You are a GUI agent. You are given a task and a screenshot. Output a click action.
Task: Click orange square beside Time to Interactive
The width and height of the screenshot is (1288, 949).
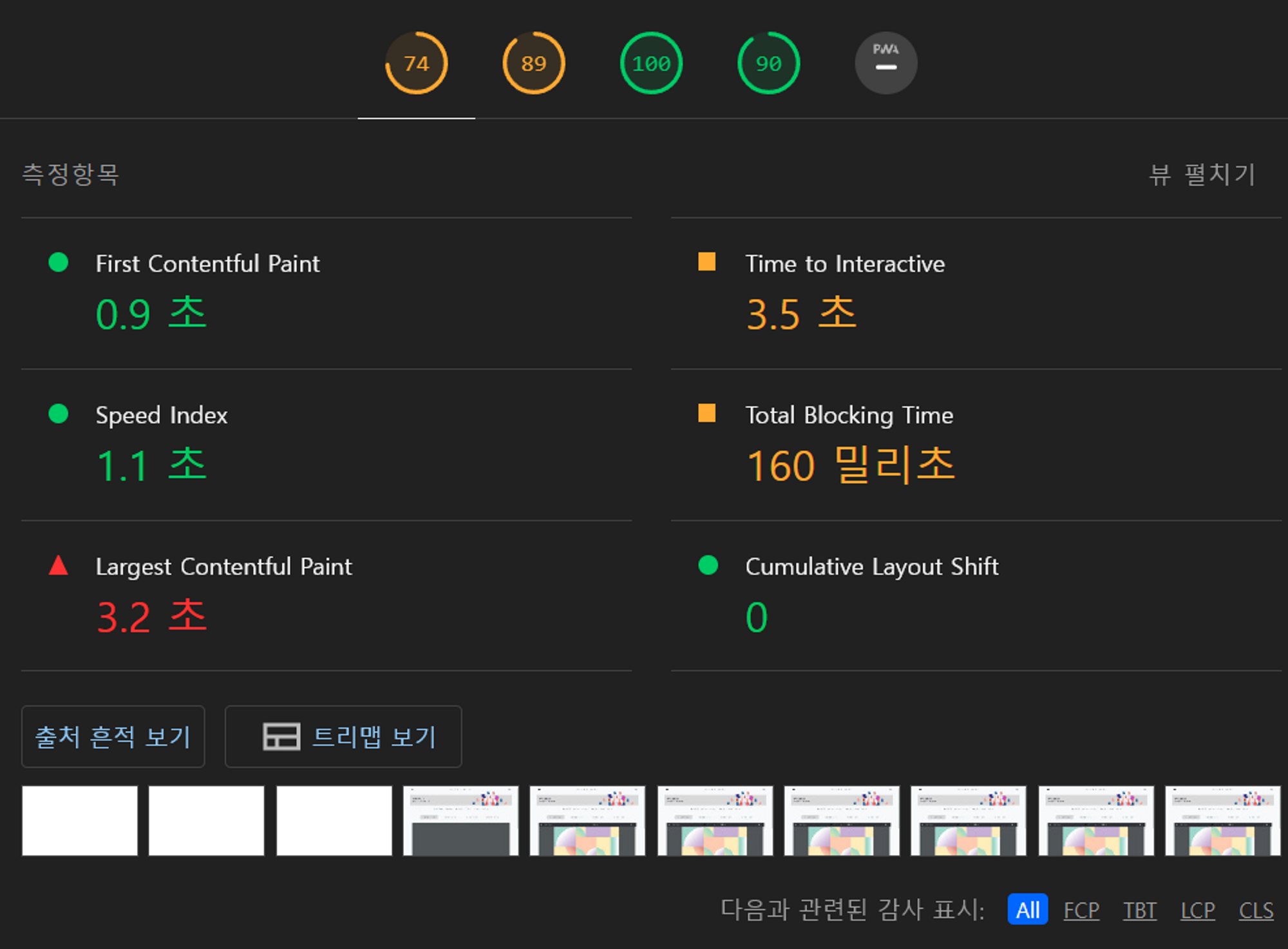(706, 262)
